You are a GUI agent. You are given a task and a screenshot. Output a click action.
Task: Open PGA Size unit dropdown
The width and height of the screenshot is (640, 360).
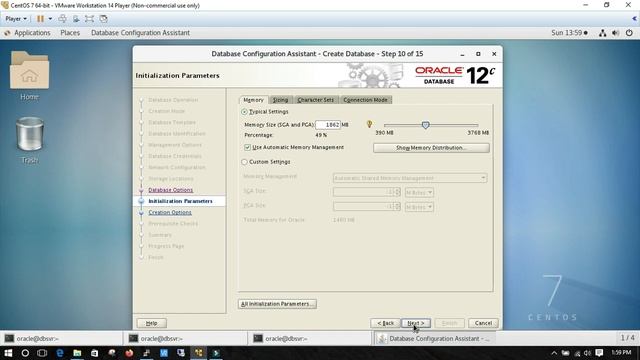(419, 207)
